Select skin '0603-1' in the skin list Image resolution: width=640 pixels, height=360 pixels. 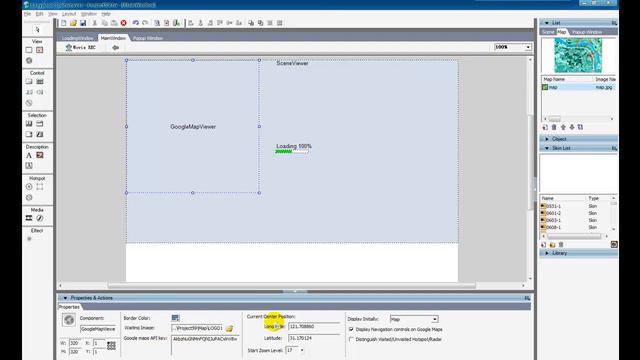[576, 220]
